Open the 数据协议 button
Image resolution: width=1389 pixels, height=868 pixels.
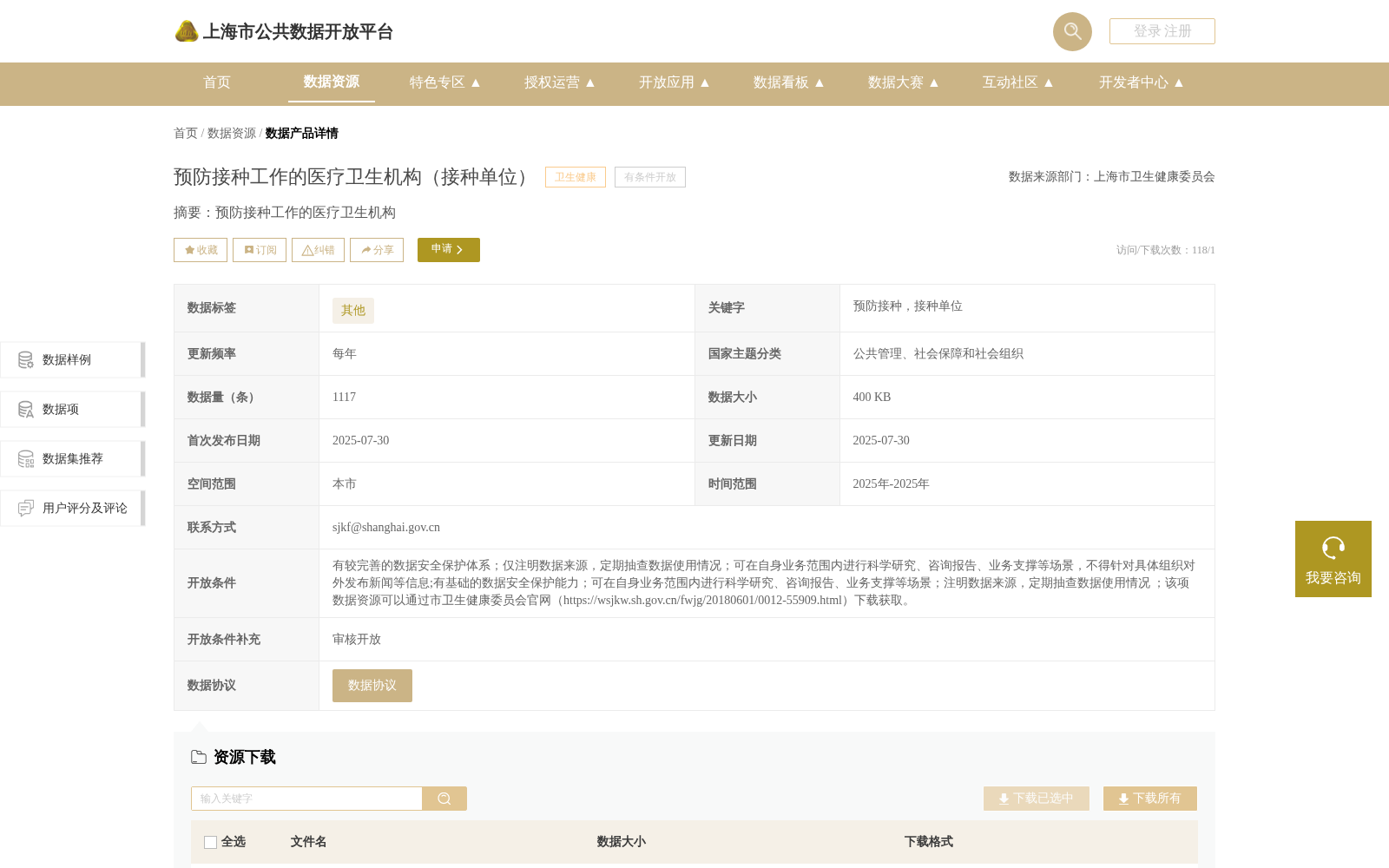tap(372, 686)
